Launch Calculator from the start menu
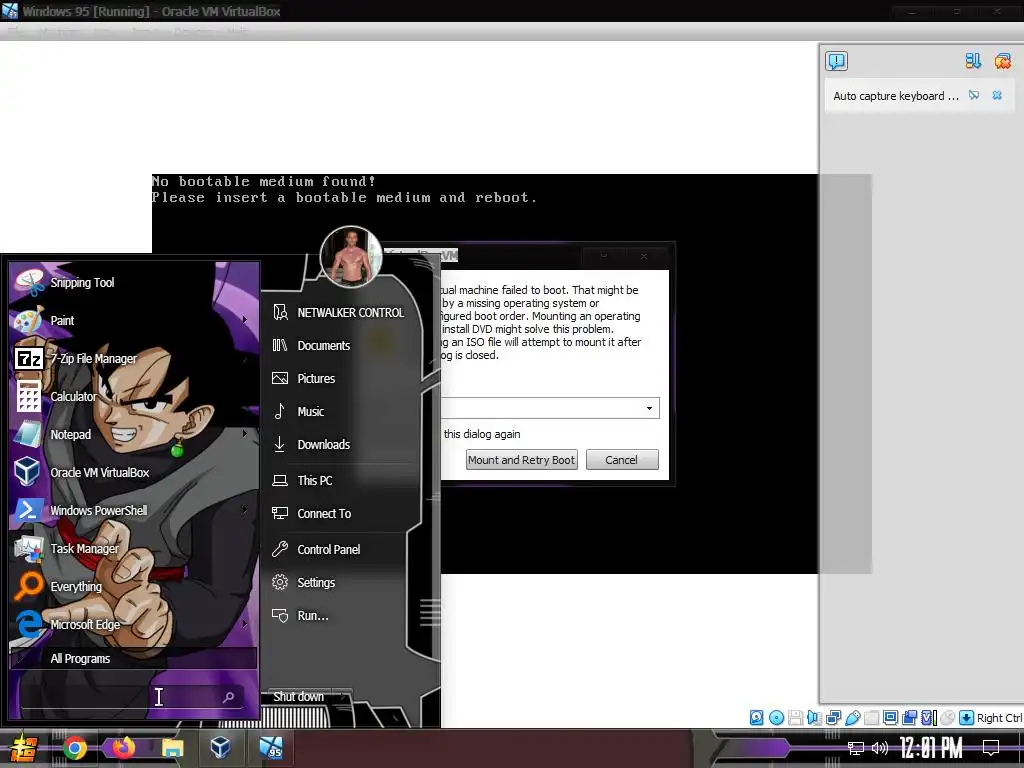Screen dimensions: 1024x768 click(134, 396)
